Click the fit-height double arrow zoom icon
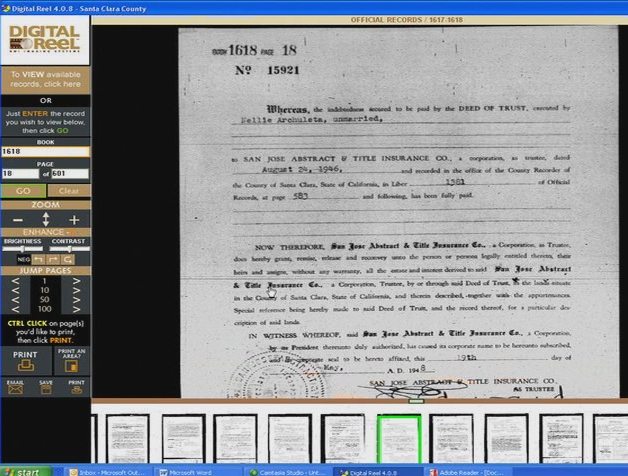Viewport: 628px width, 476px height. click(x=46, y=220)
